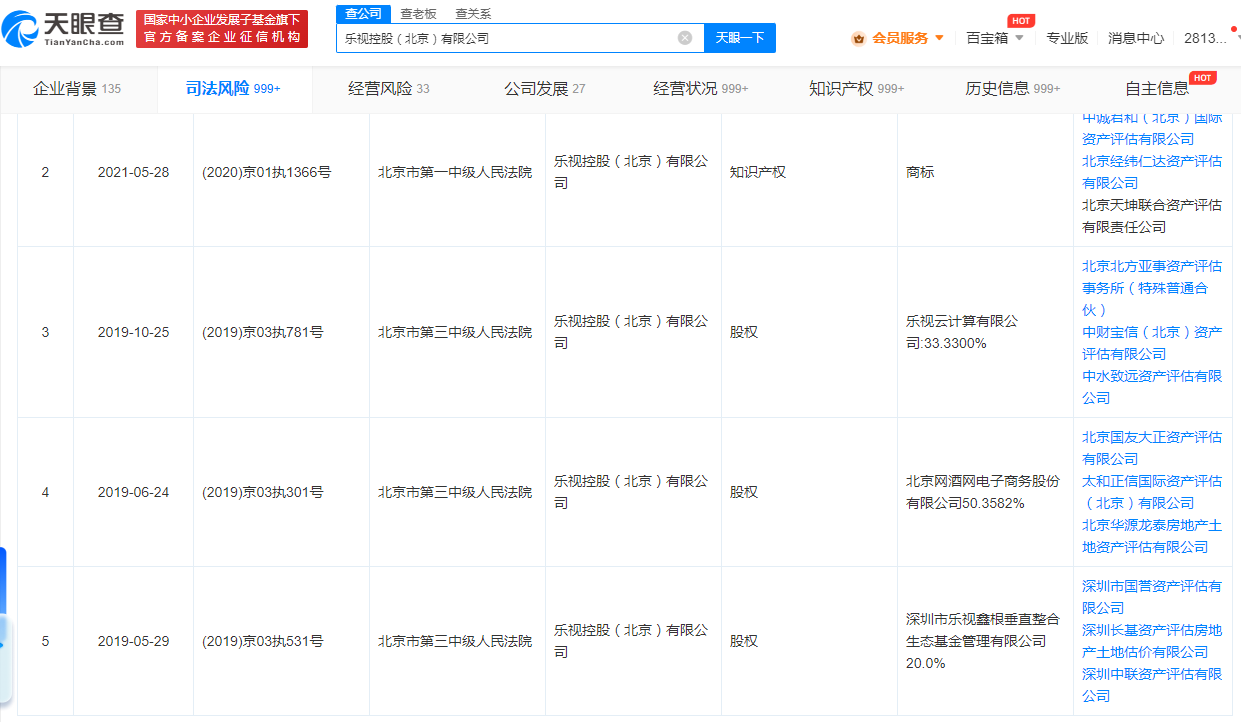Open the 知识产权 tab

(x=857, y=89)
